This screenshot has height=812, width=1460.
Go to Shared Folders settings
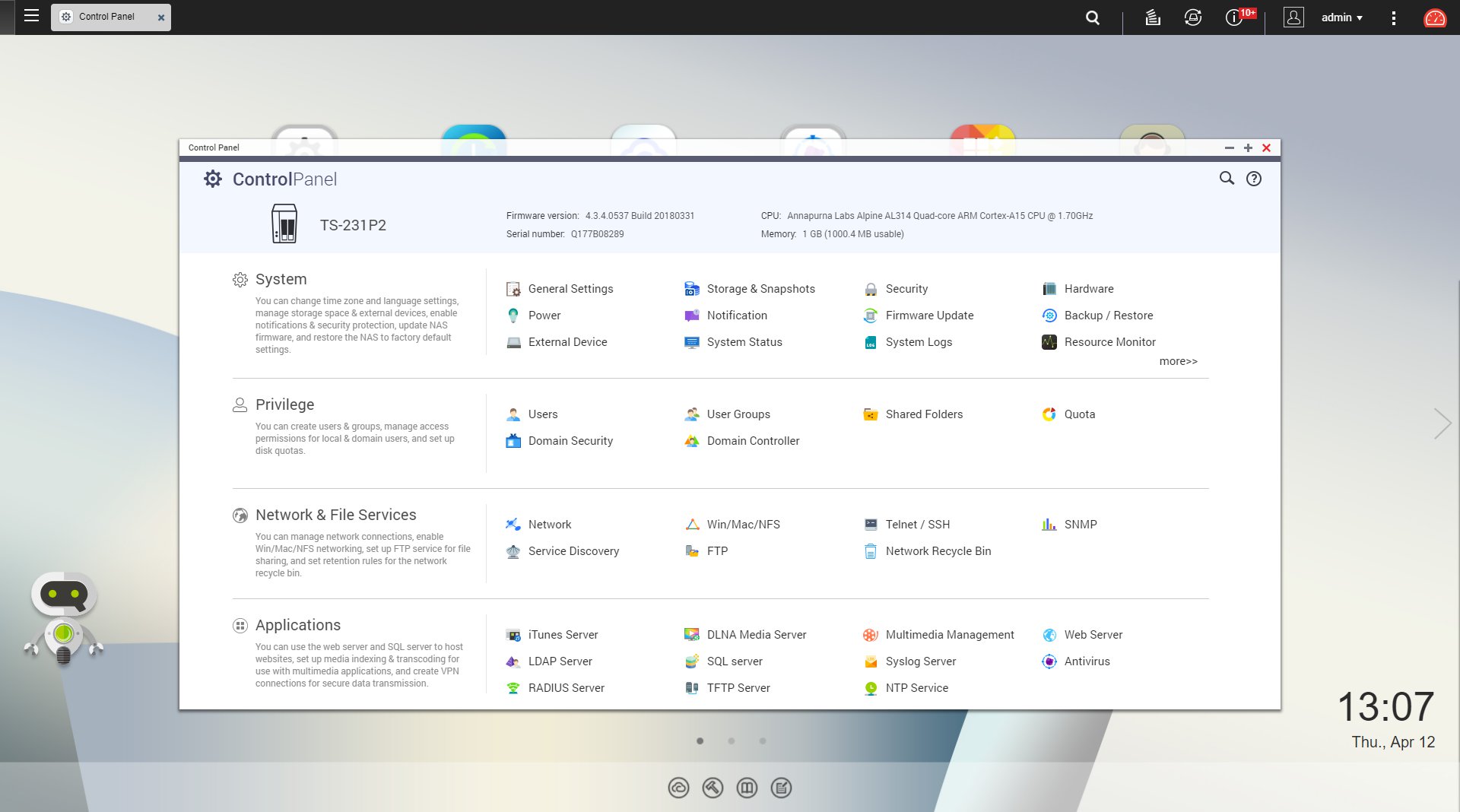pyautogui.click(x=923, y=414)
